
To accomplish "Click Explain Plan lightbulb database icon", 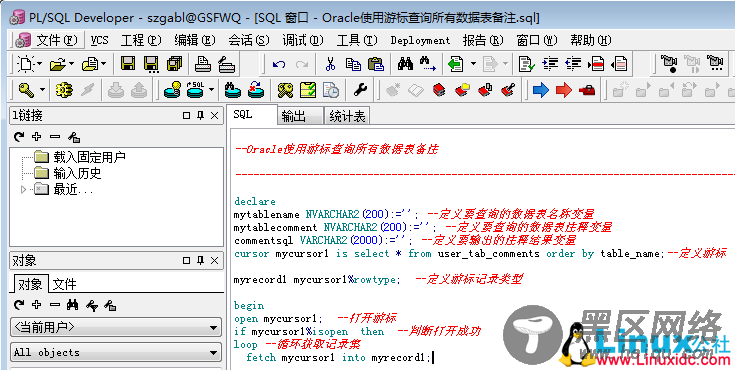I will point(172,89).
